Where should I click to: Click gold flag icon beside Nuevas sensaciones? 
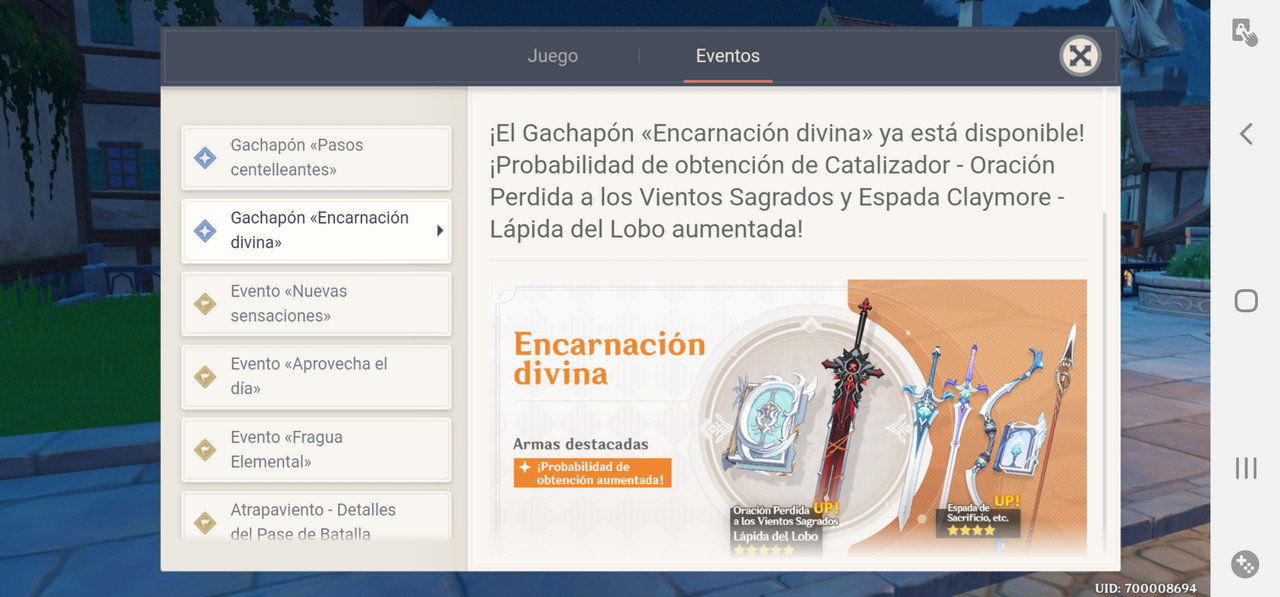point(205,304)
